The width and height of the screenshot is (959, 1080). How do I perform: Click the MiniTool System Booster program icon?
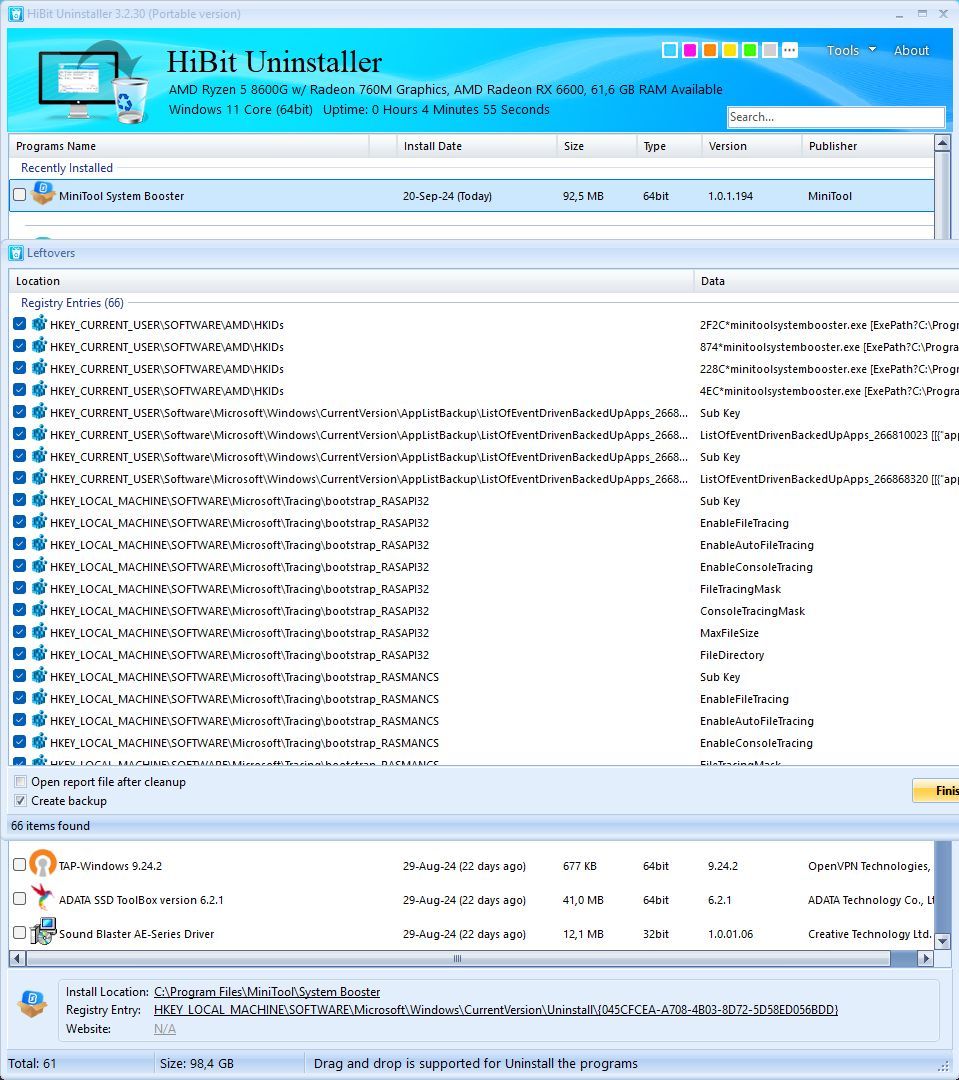point(43,194)
